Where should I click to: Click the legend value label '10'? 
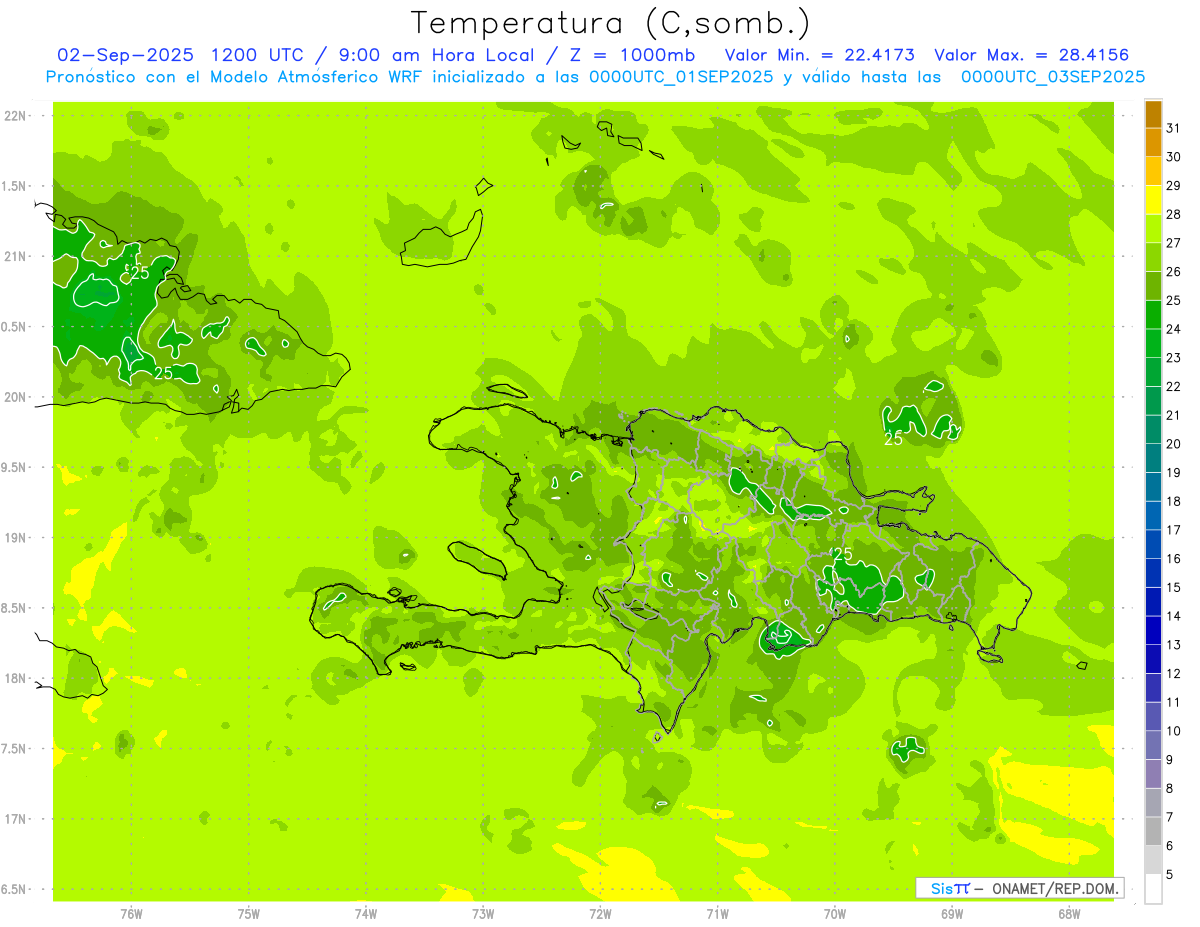pyautogui.click(x=1174, y=730)
